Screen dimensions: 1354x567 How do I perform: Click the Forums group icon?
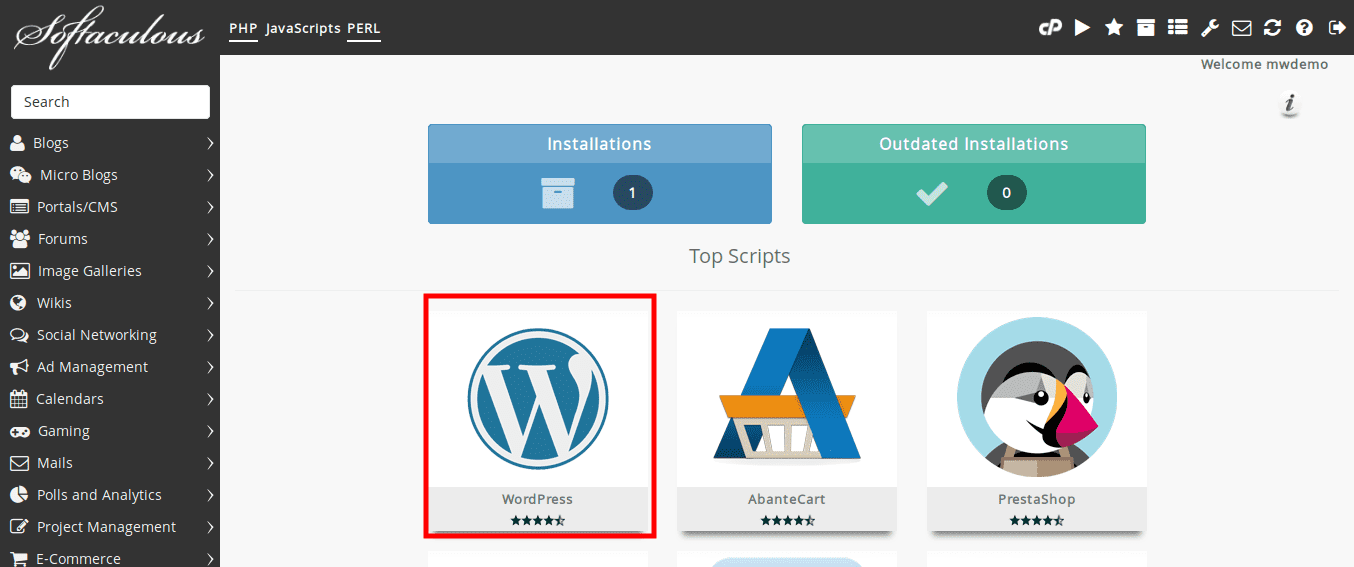tap(19, 239)
